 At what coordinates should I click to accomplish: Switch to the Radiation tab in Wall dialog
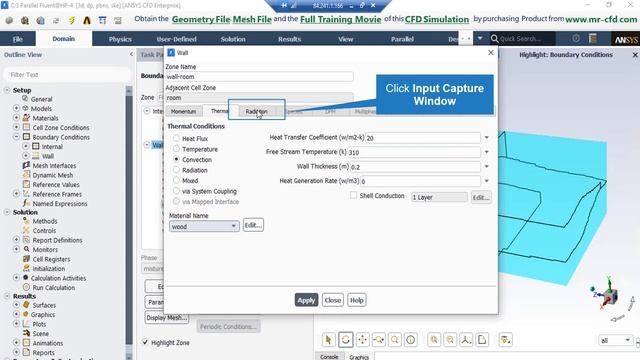(256, 111)
